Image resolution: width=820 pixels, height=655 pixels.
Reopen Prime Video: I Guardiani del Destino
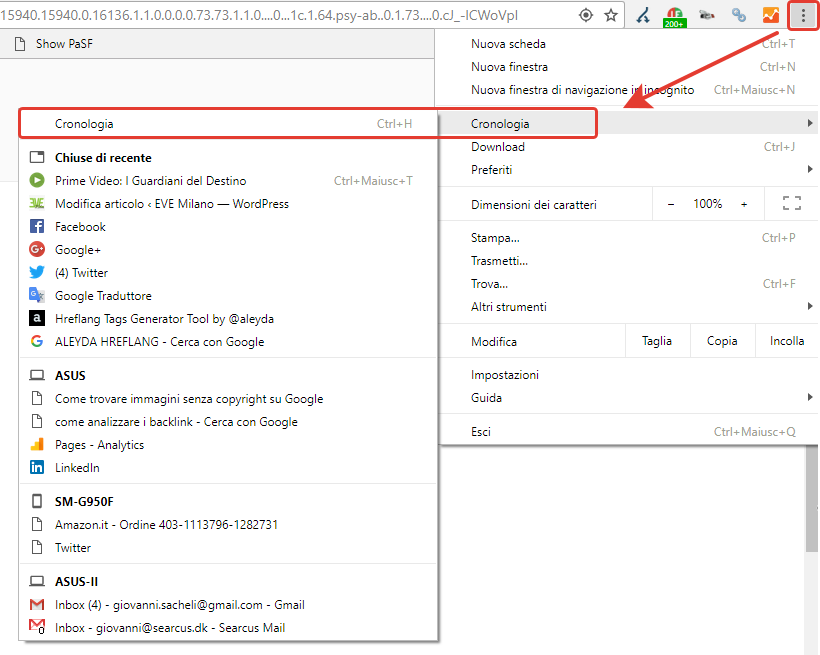pos(228,181)
